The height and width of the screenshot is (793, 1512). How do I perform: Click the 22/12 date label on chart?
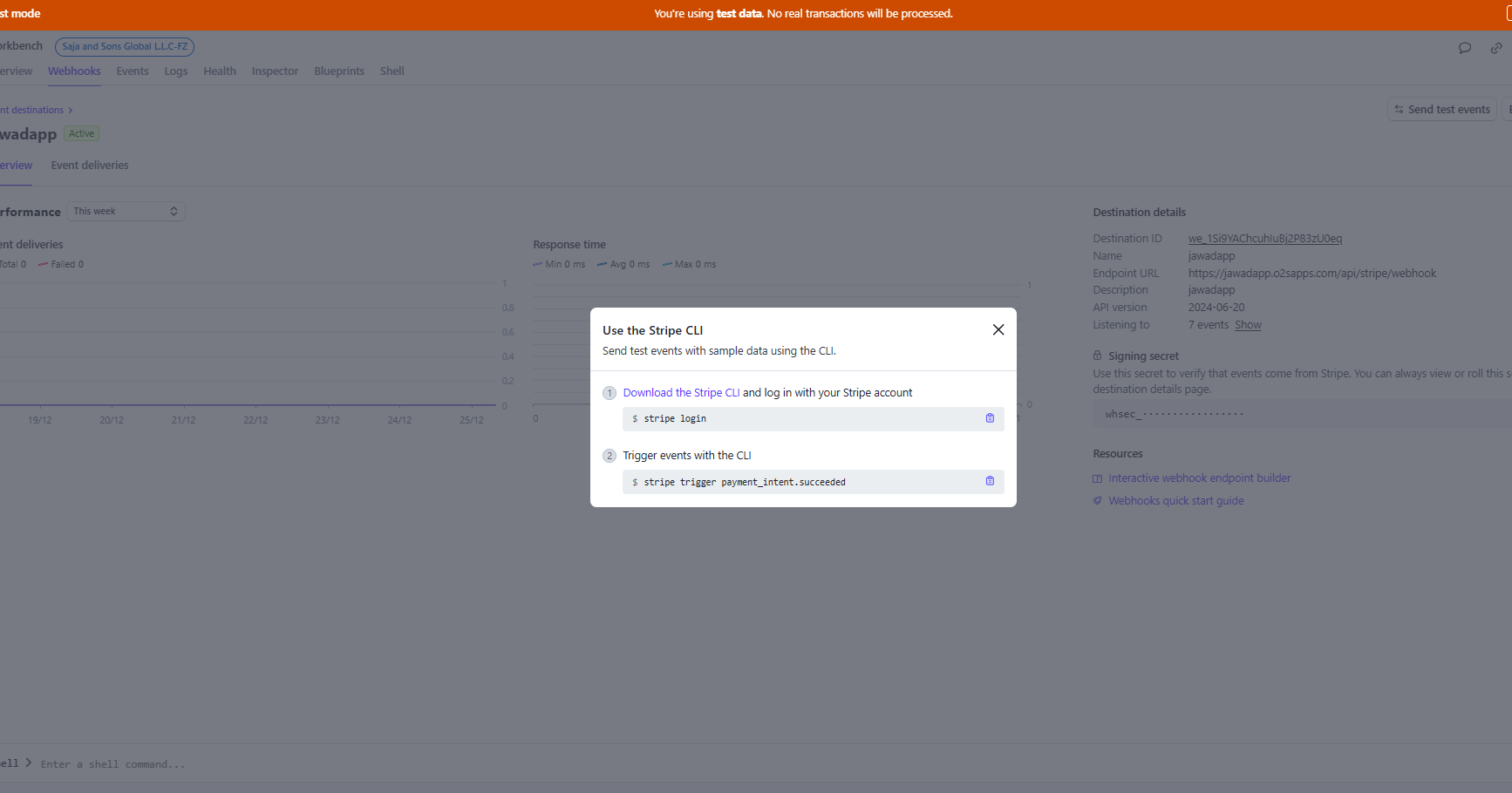coord(255,420)
